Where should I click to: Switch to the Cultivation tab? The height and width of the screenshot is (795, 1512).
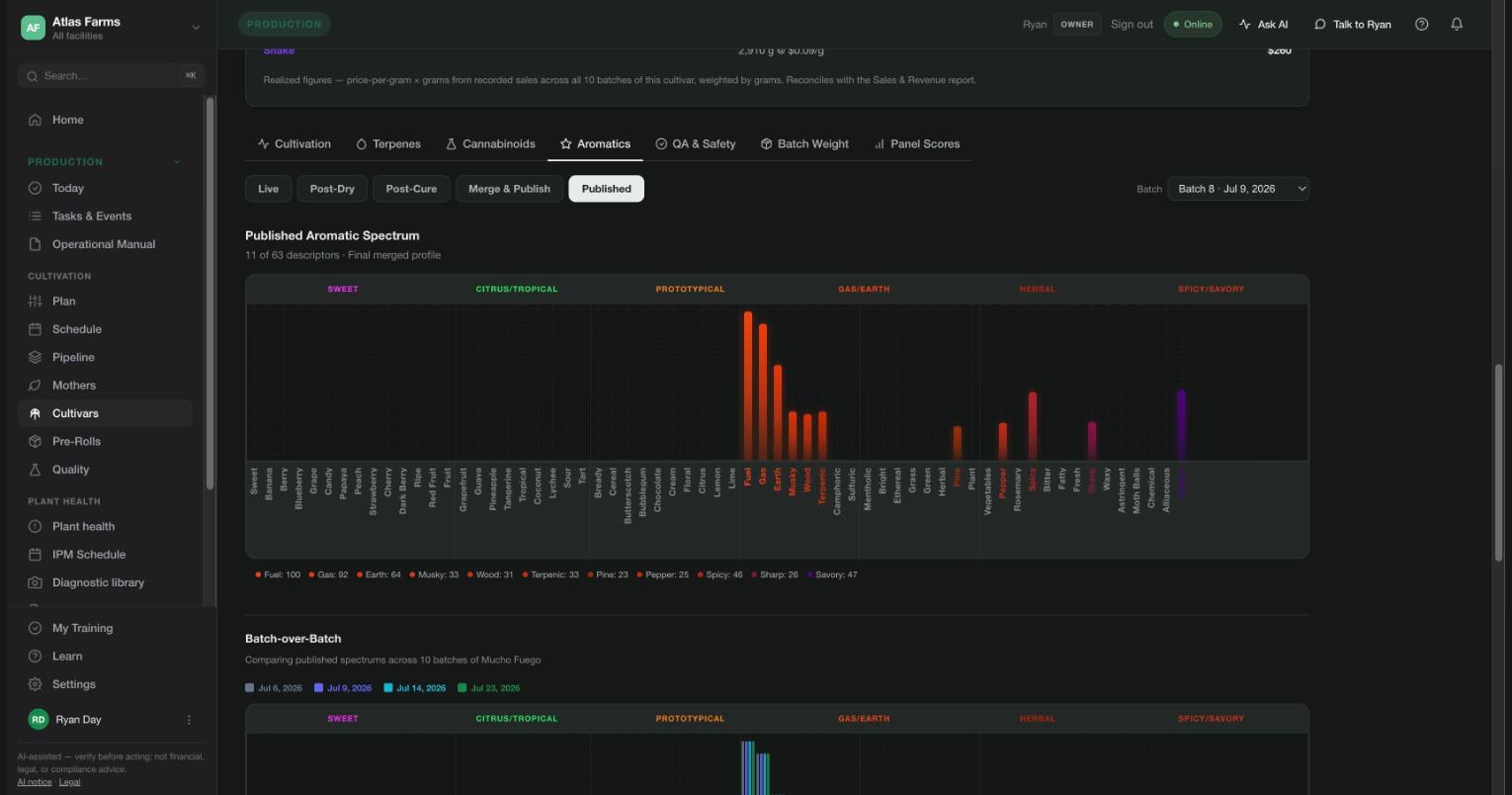click(294, 144)
